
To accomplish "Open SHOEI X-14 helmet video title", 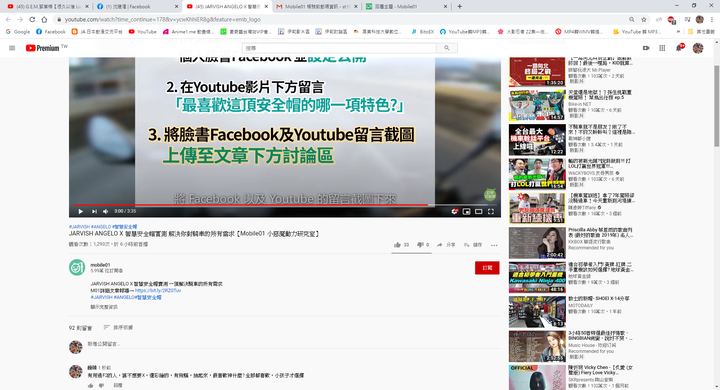I will click(x=598, y=299).
